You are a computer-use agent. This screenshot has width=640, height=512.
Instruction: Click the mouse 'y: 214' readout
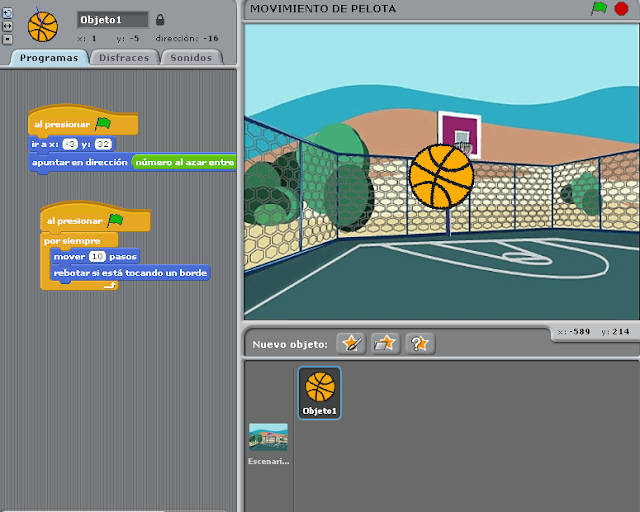(615, 332)
